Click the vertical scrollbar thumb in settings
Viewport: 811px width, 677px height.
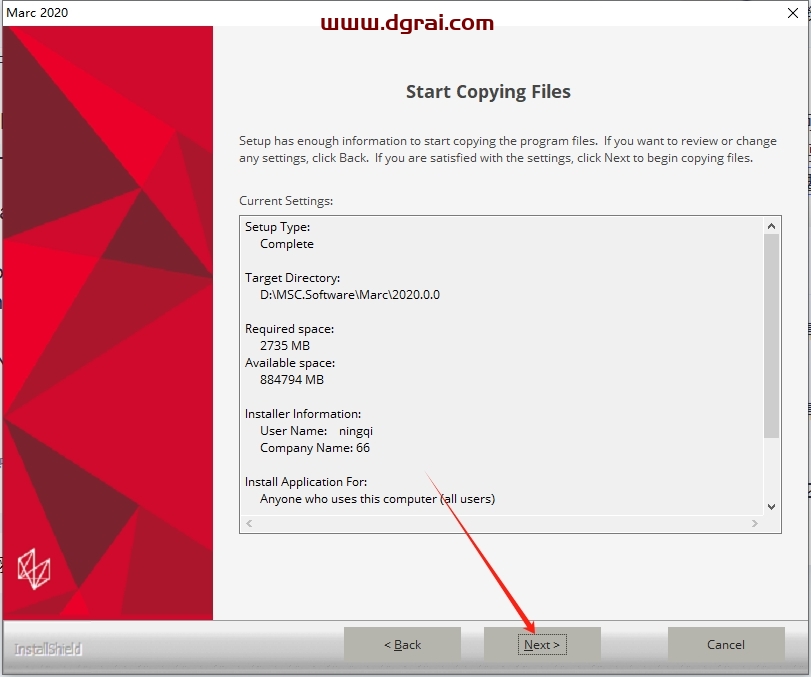click(771, 336)
